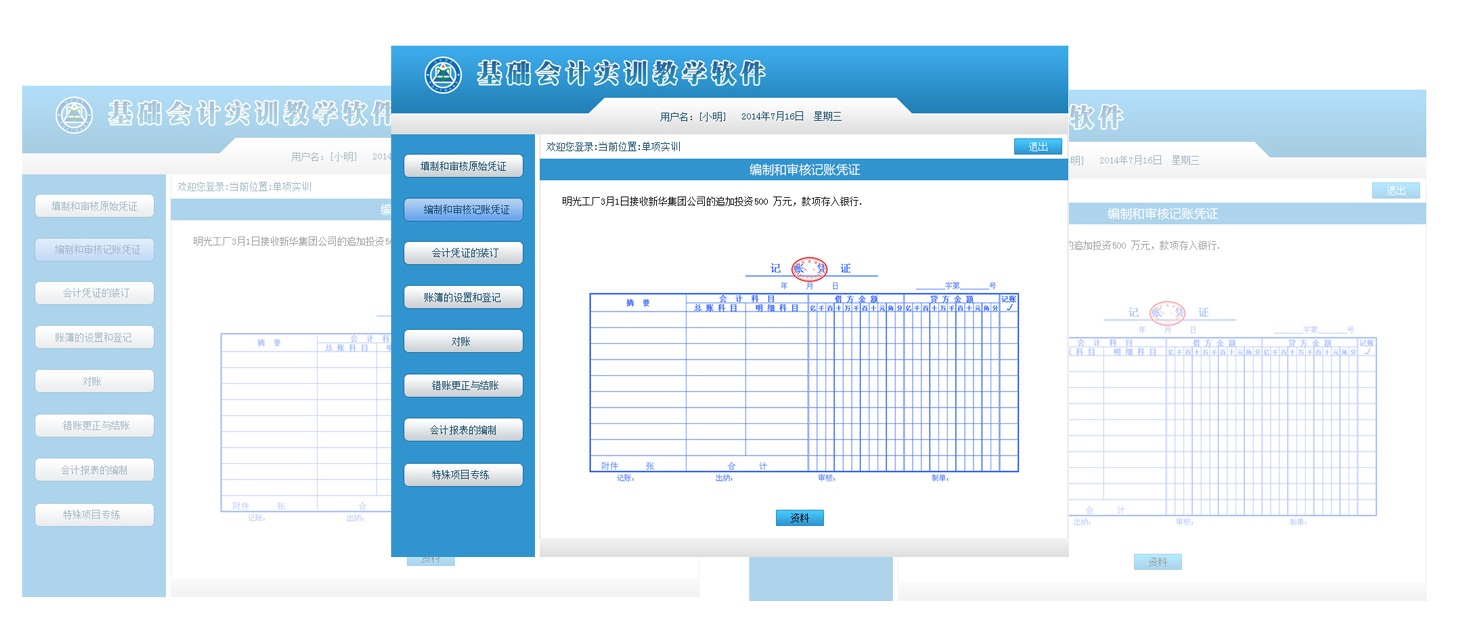1461x622 pixels.
Task: Click the faded red seal in right background voucher
Action: pos(1167,313)
